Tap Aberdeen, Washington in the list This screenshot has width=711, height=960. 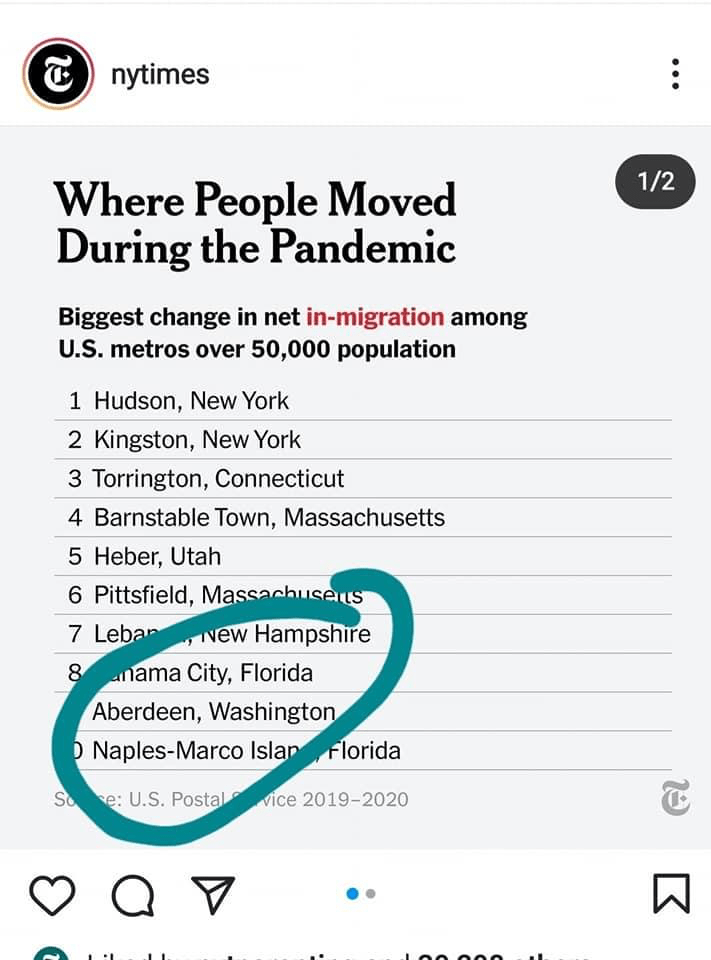213,712
